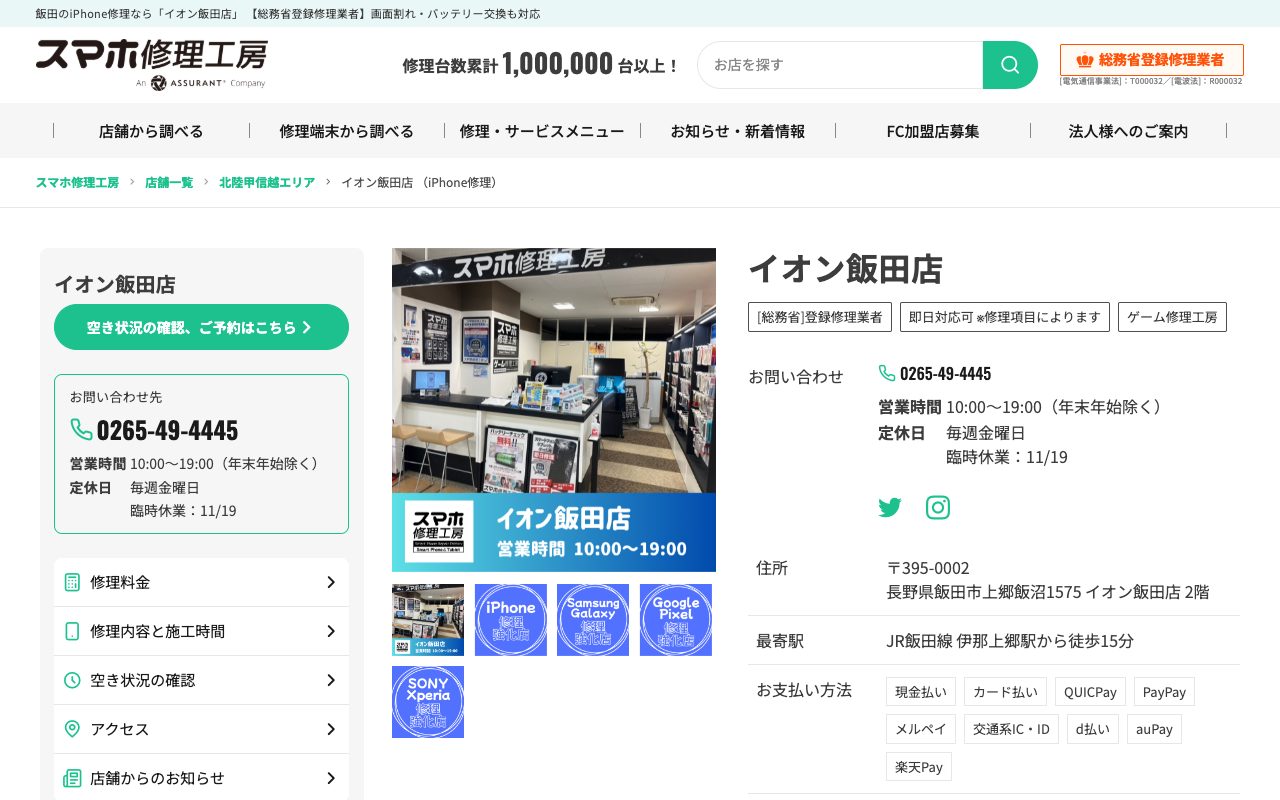Click the 総務省登録修理業者 orange banner

1152,60
